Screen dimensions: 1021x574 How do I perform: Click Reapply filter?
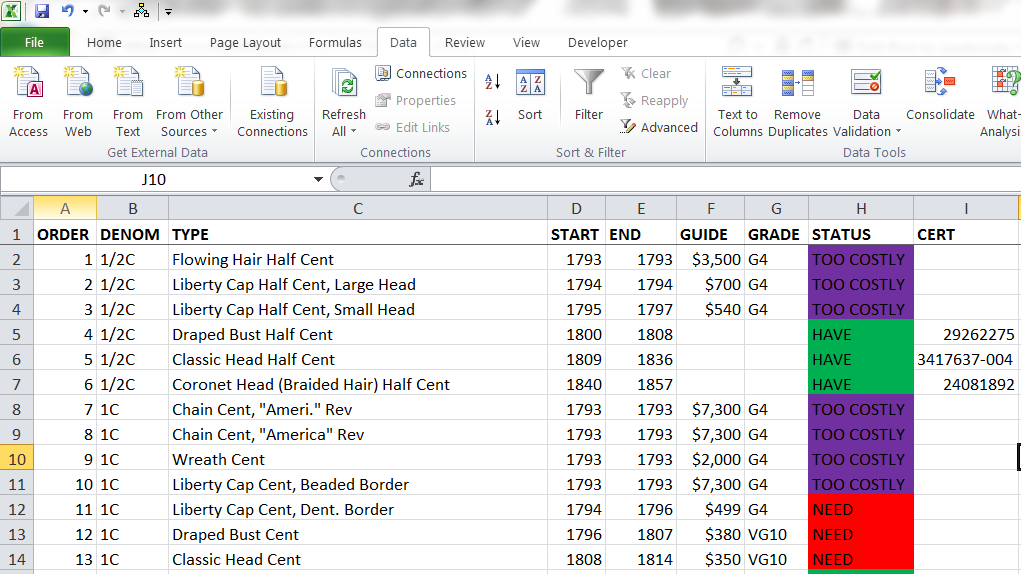pos(654,100)
